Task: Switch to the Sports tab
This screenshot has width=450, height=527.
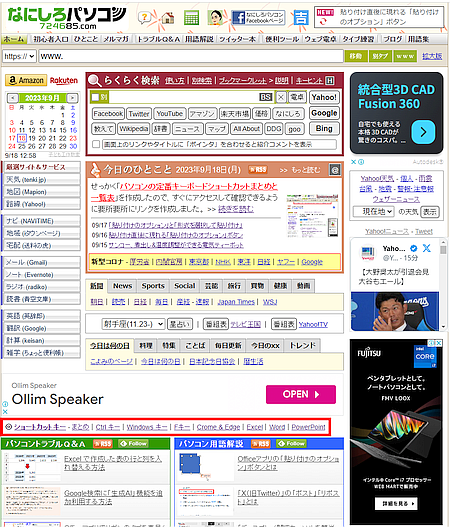Action: (153, 286)
